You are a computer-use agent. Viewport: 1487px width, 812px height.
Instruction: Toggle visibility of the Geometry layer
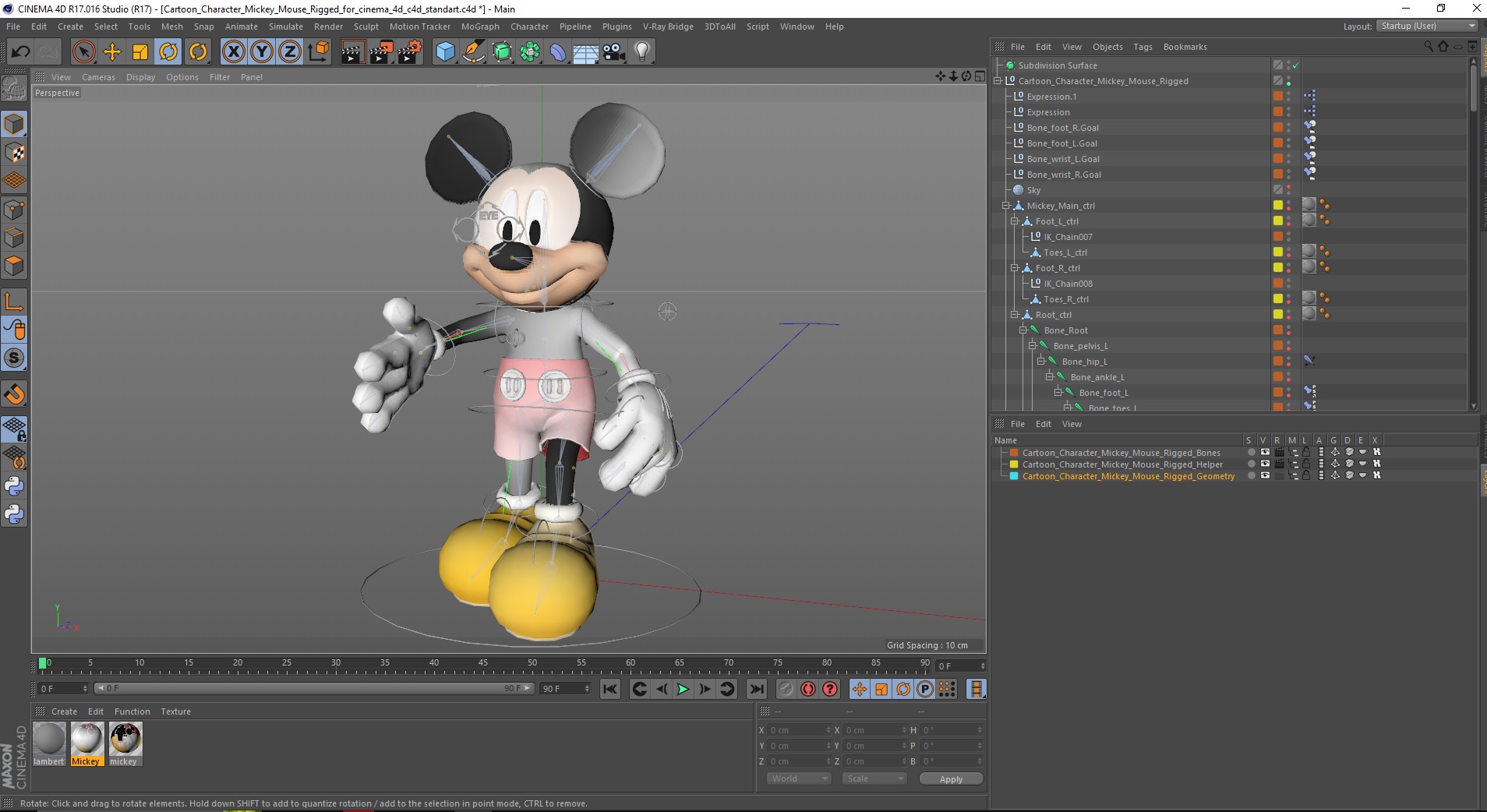[1265, 475]
